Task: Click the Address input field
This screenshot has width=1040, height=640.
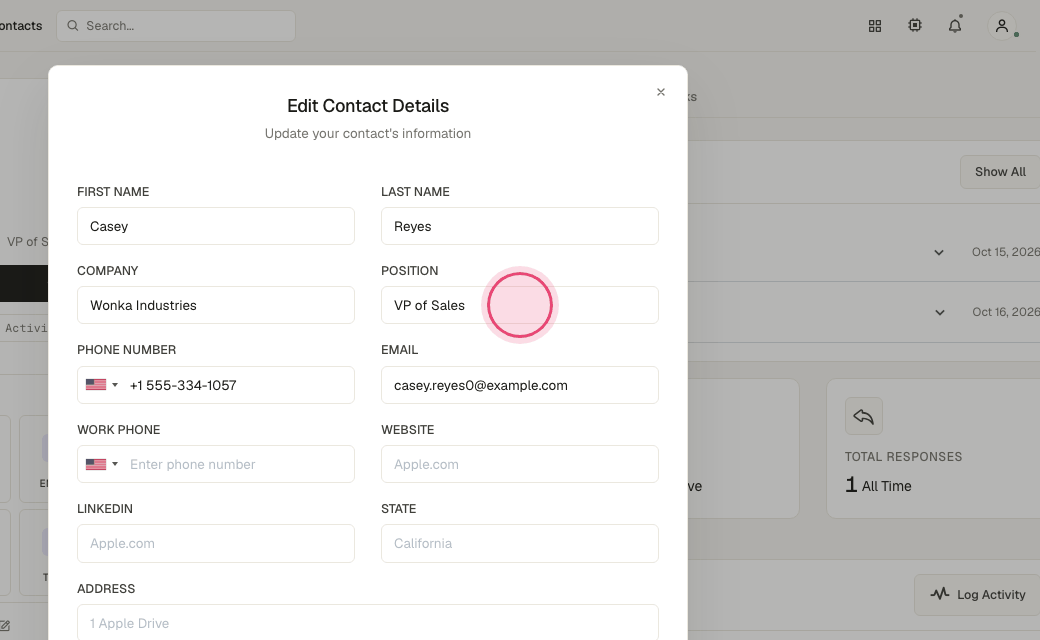Action: pos(367,622)
